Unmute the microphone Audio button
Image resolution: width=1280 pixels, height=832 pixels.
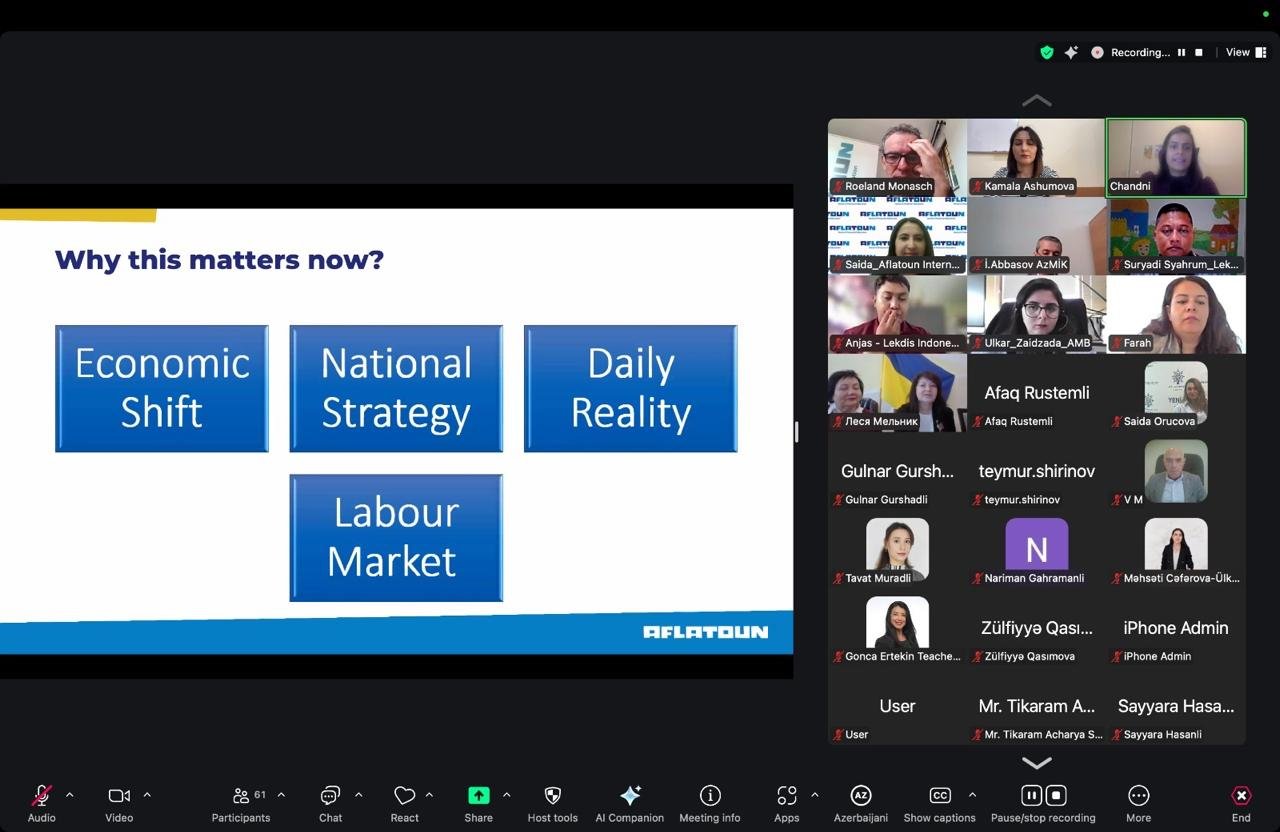point(41,796)
